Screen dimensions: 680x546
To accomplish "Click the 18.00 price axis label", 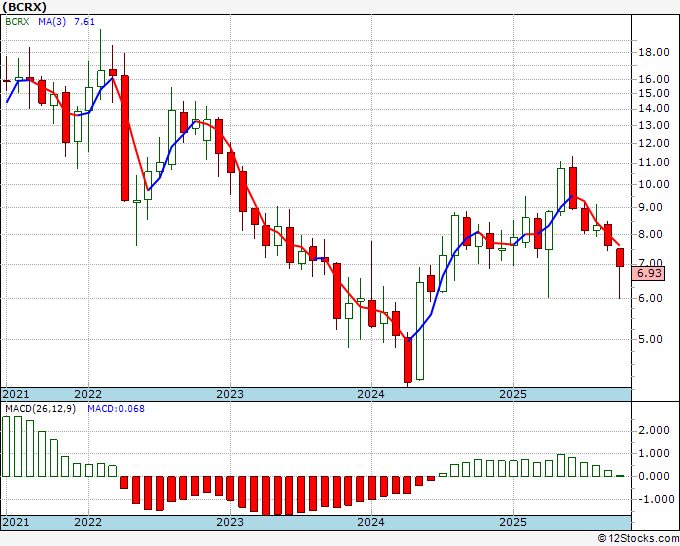I will point(654,52).
